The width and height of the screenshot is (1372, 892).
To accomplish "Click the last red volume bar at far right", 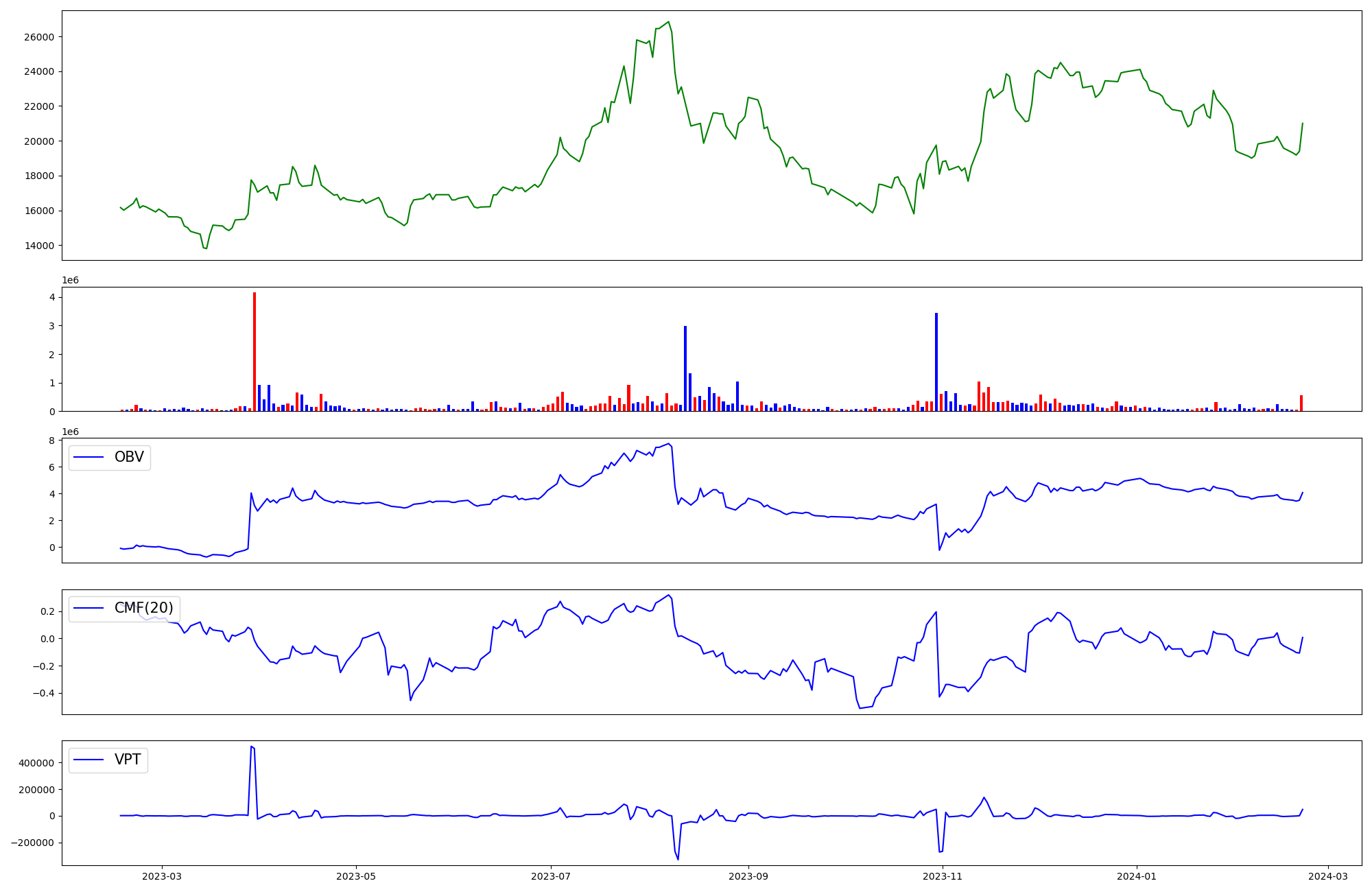I will point(1301,403).
